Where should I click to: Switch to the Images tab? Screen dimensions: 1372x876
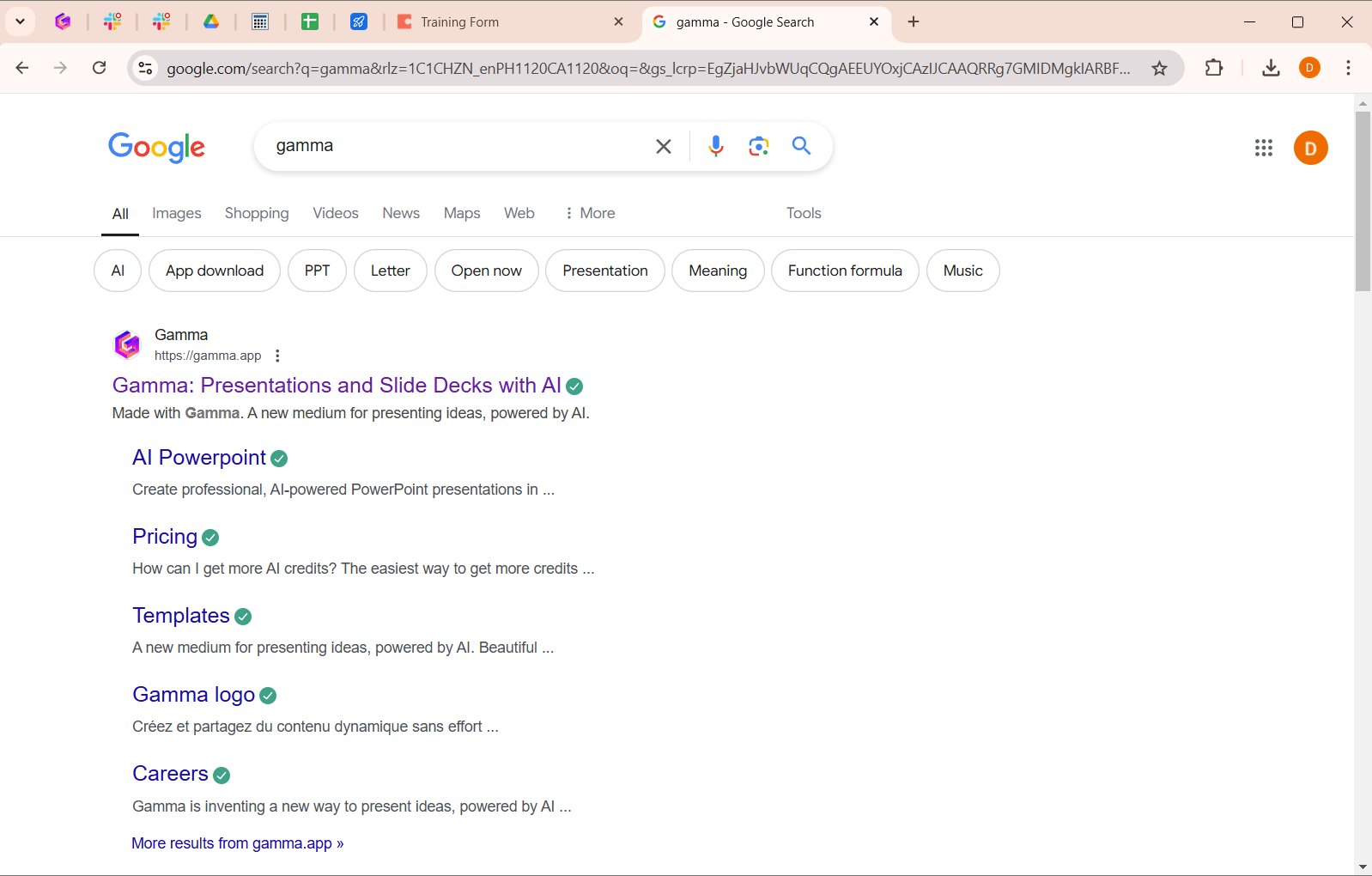point(177,213)
